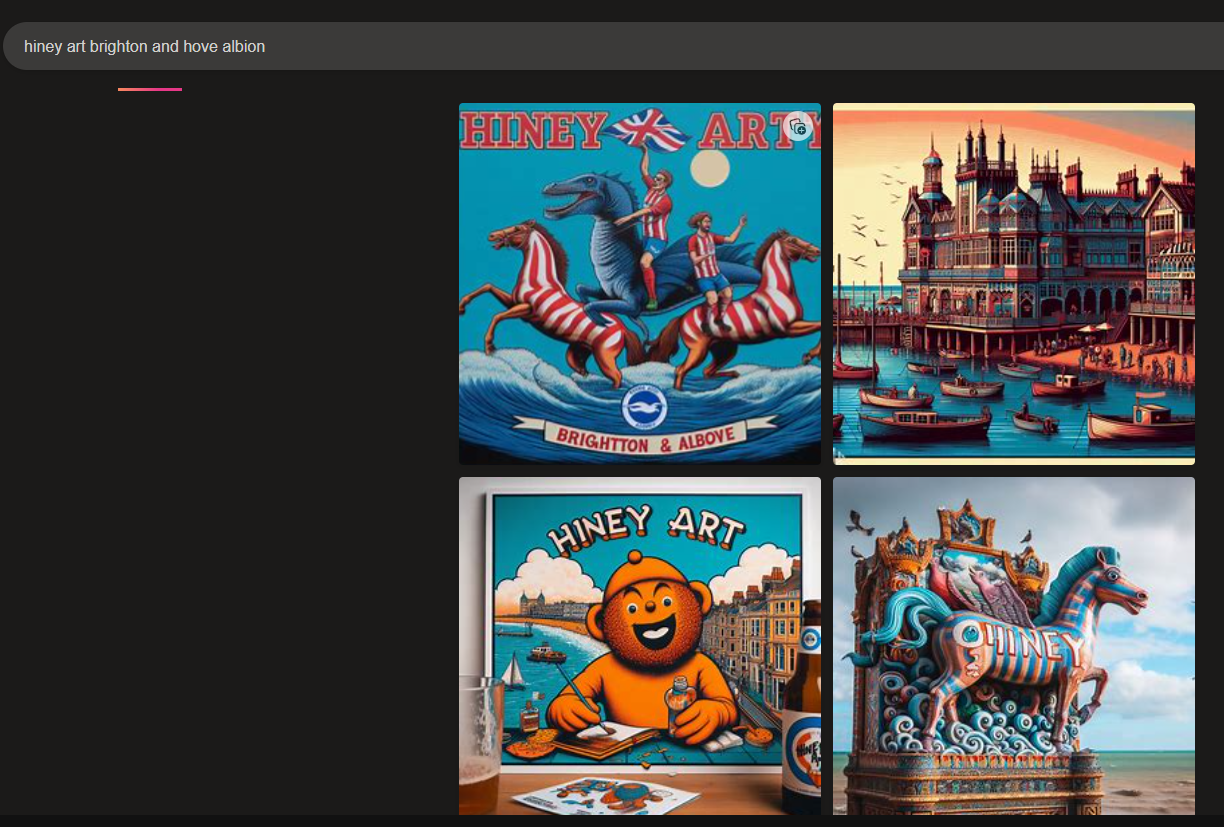Click the collection icon on the striped horses image
This screenshot has width=1224, height=827.
pos(797,127)
